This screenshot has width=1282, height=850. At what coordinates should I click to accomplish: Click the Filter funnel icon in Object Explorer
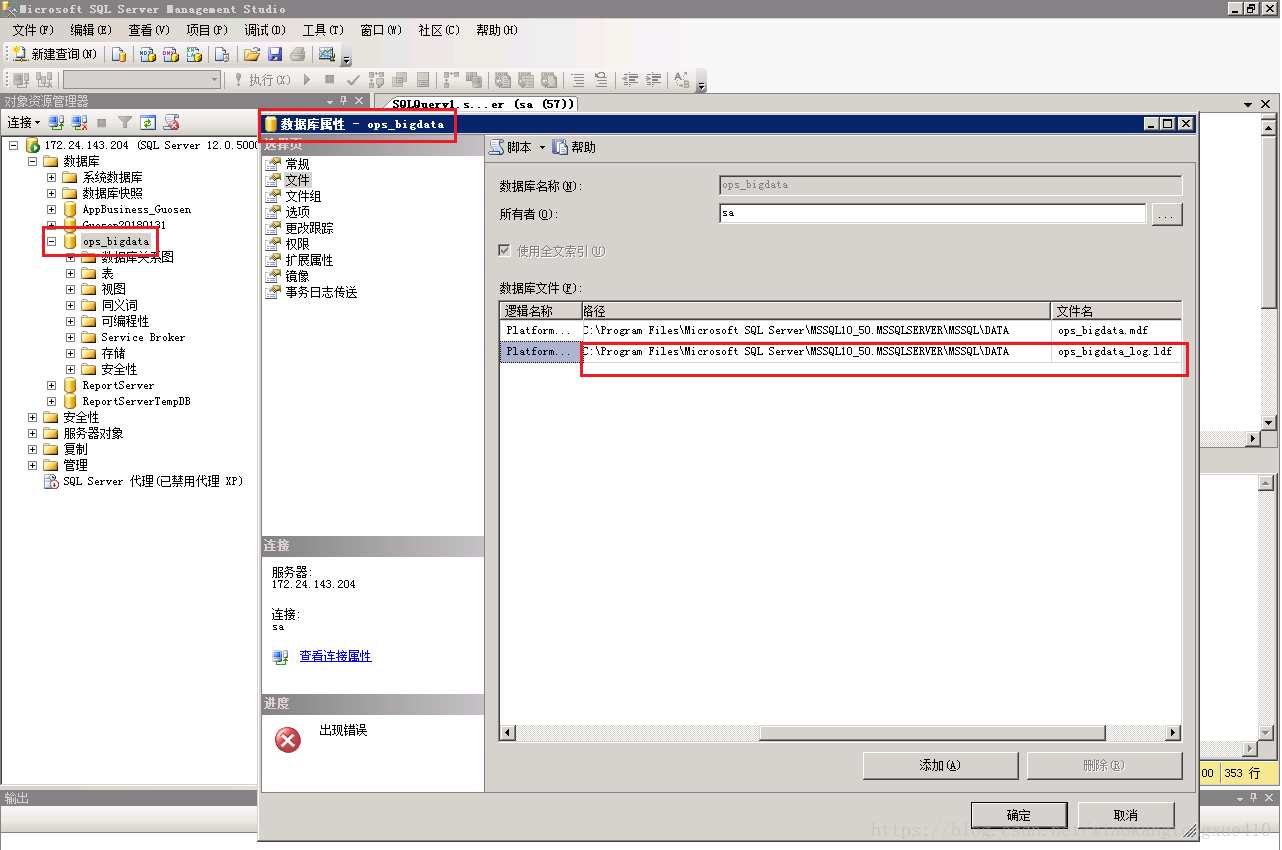pos(125,122)
